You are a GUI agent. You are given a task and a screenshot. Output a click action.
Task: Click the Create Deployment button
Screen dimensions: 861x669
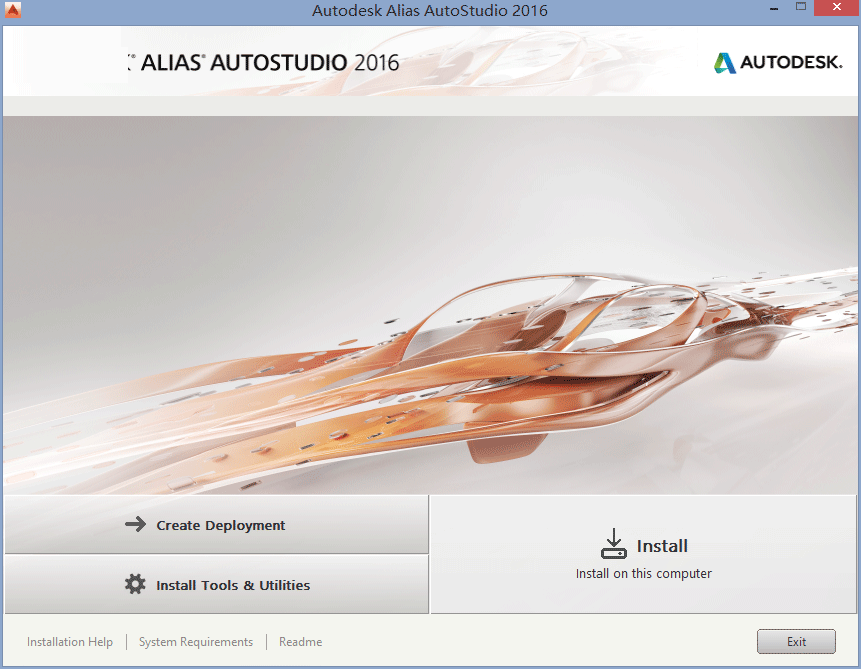coord(216,525)
